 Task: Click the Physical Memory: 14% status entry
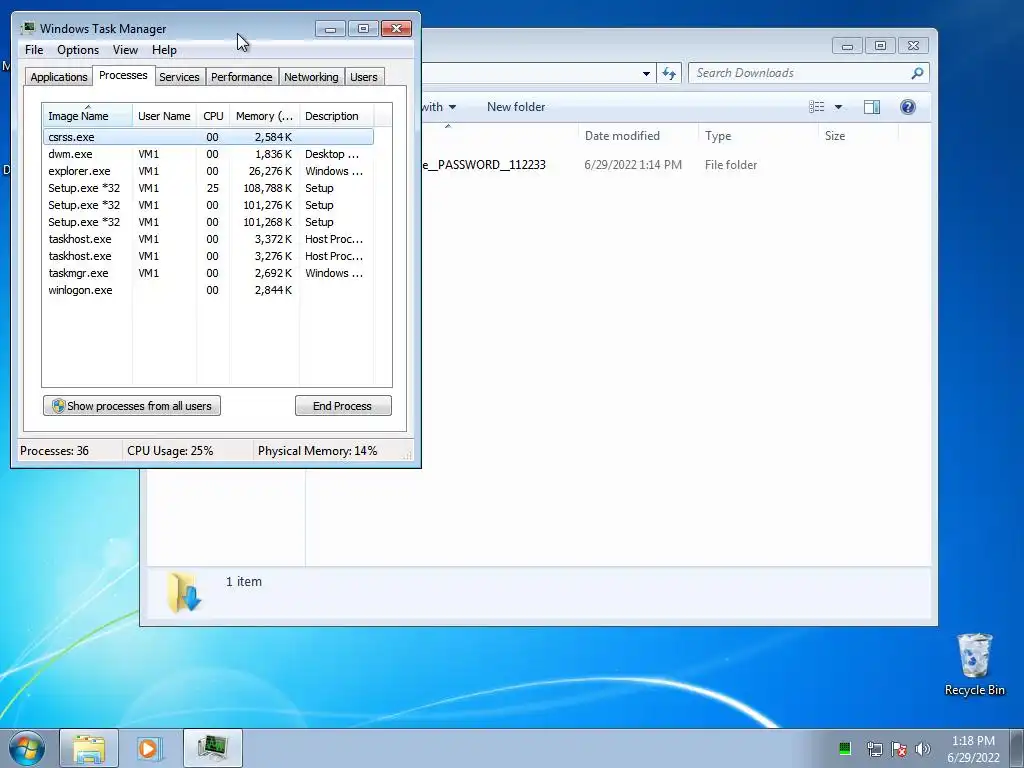click(317, 451)
